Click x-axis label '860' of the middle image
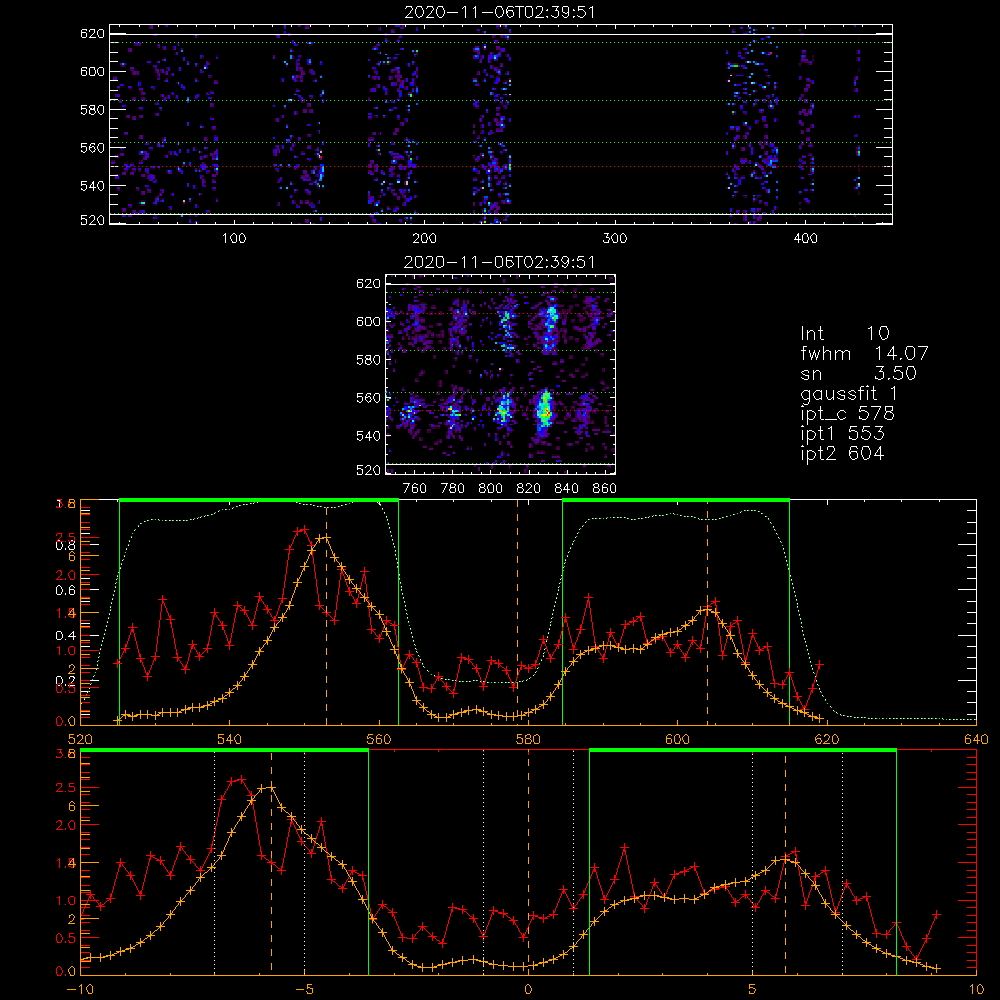Image resolution: width=1000 pixels, height=1000 pixels. coord(605,489)
